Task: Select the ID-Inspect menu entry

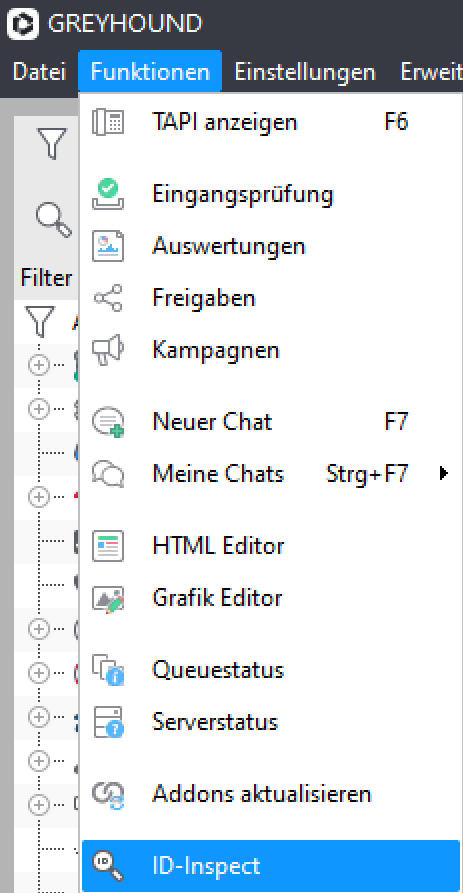Action: (x=271, y=866)
